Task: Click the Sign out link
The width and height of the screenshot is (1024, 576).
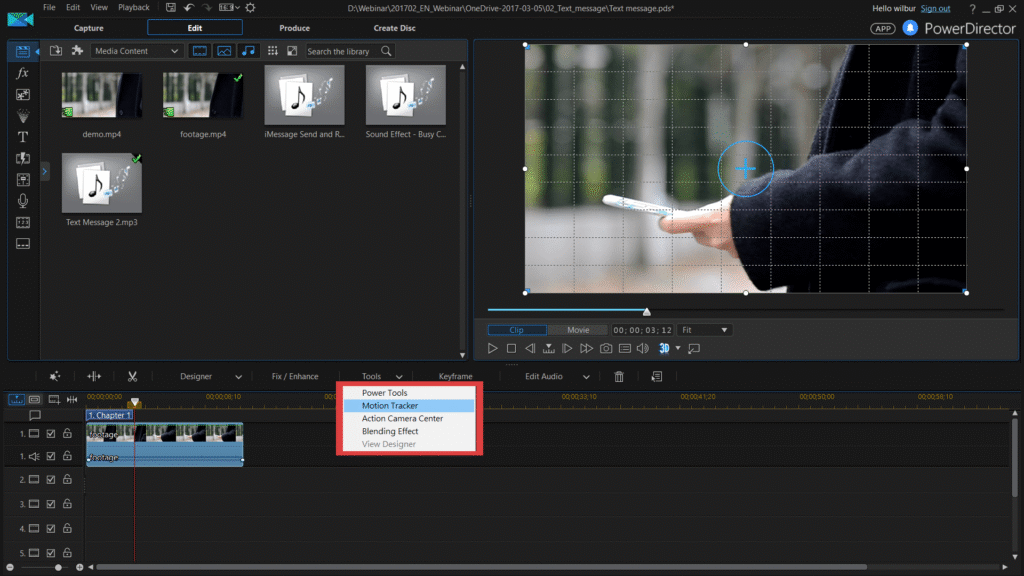Action: tap(935, 8)
